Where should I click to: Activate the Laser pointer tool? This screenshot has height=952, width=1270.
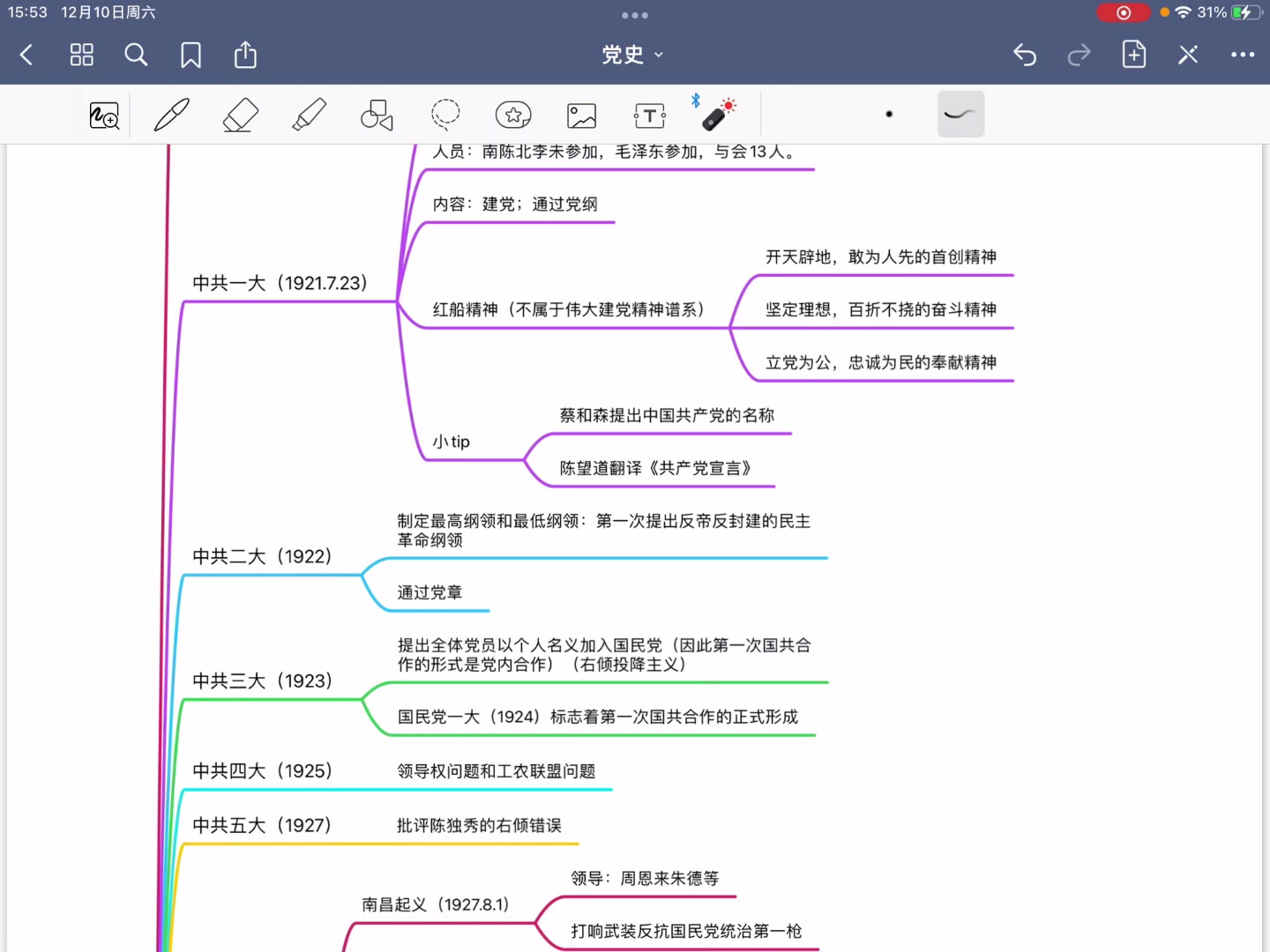pos(716,114)
